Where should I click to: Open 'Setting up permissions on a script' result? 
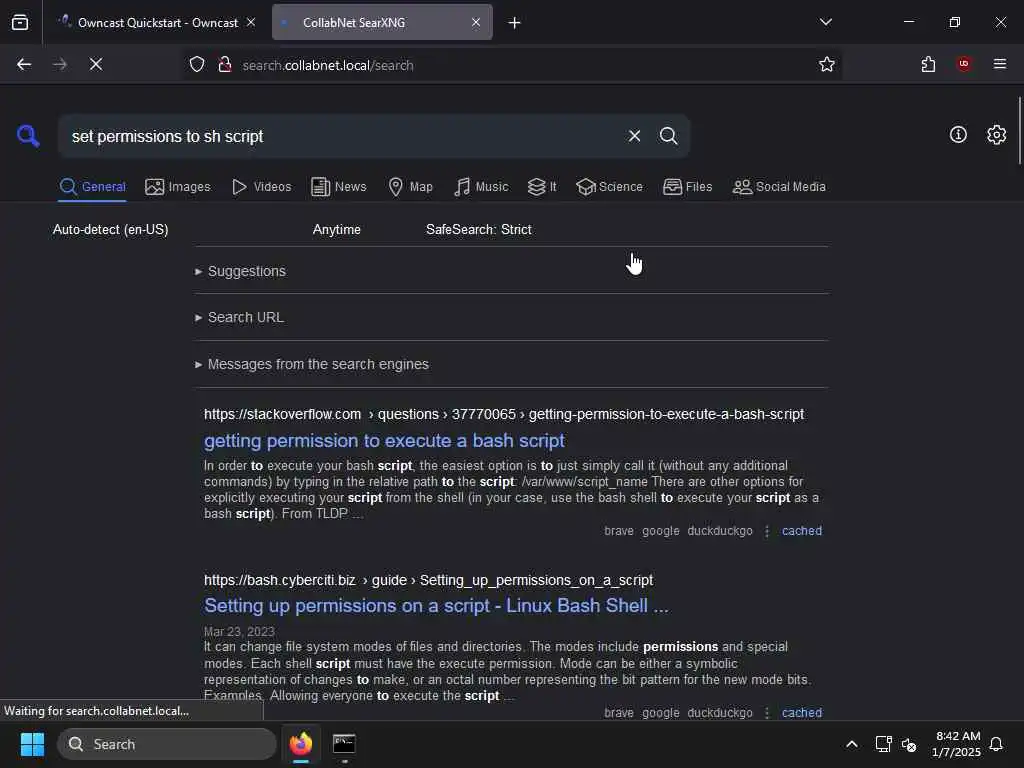click(436, 606)
